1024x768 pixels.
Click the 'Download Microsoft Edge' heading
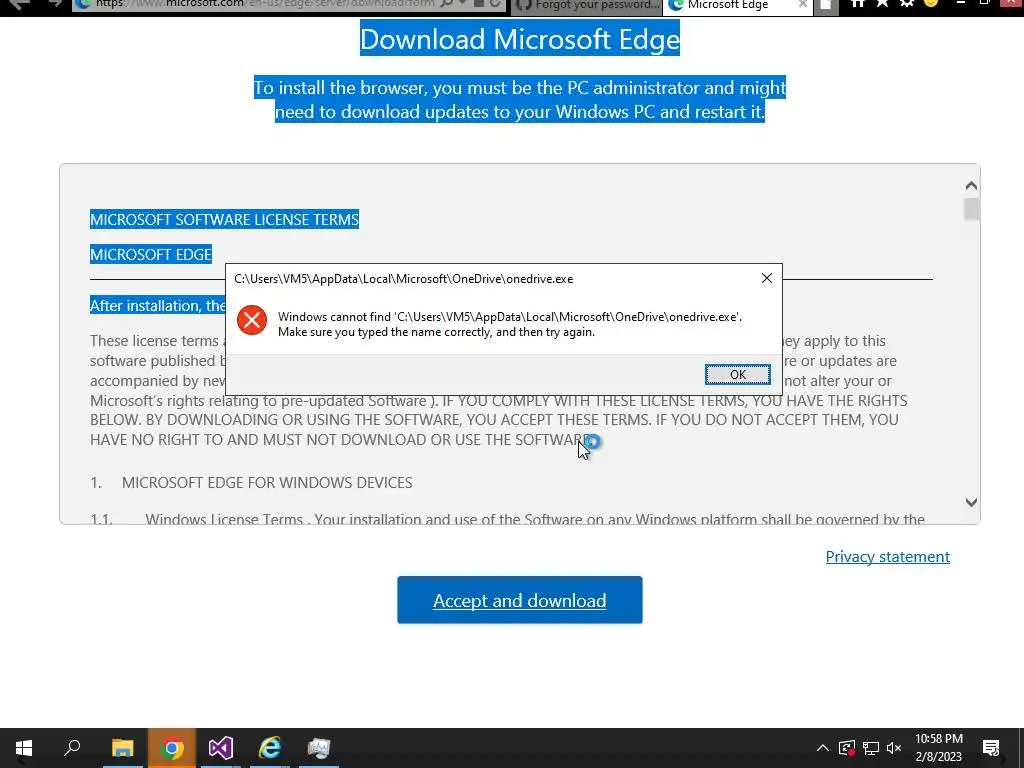pos(520,39)
